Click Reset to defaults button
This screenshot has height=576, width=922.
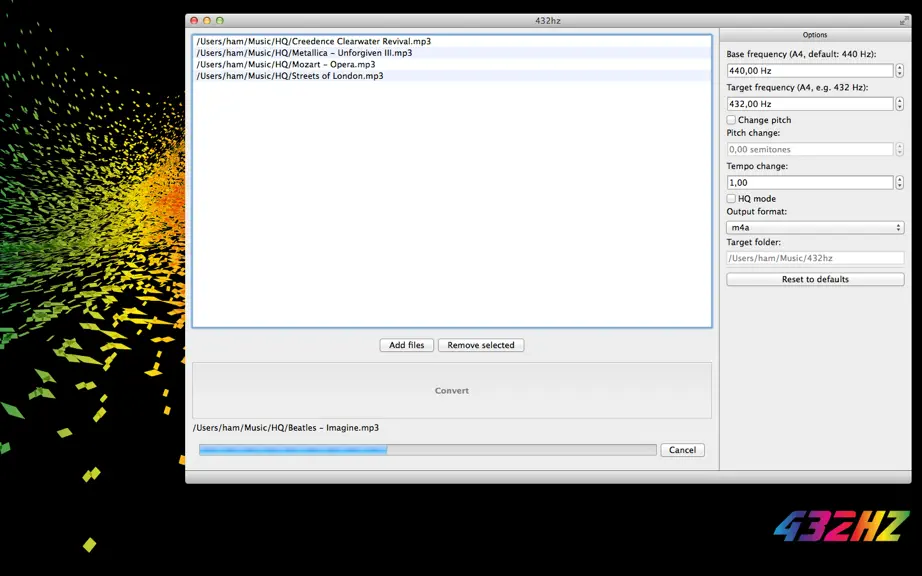tap(815, 279)
